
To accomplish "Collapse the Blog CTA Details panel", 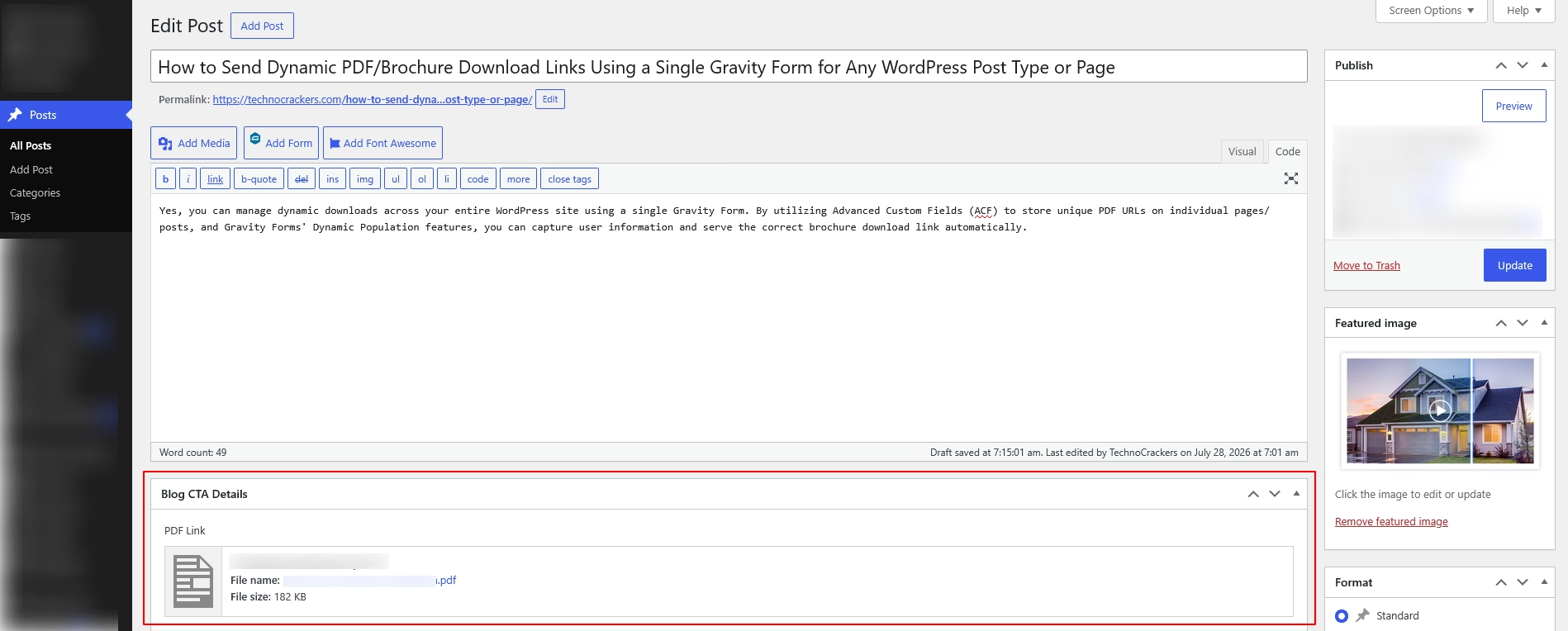I will (1296, 494).
